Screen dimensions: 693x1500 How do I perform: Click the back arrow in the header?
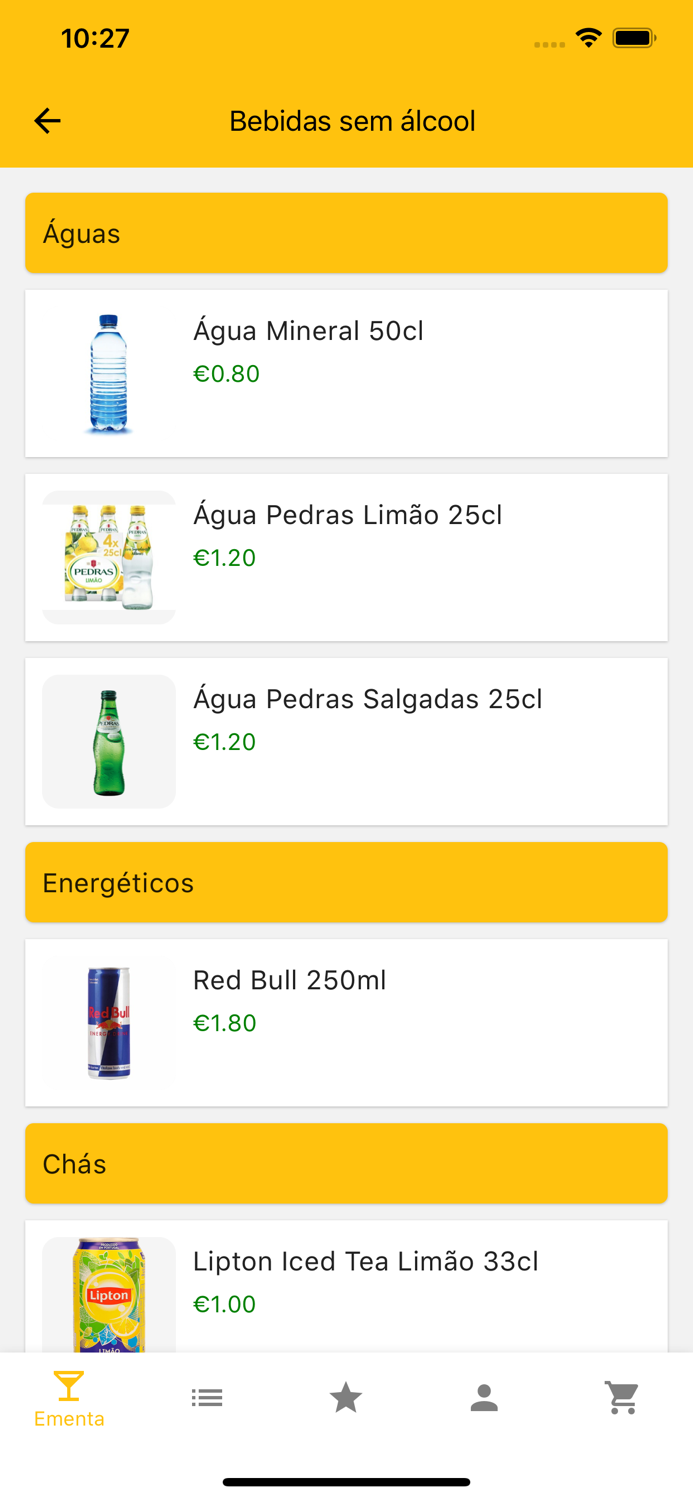click(x=45, y=120)
